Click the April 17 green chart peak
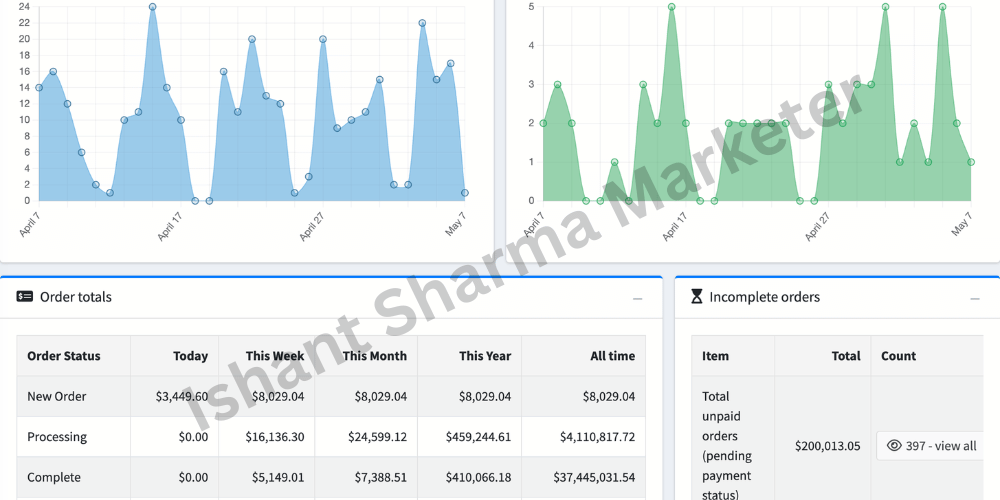This screenshot has height=500, width=1000. [x=672, y=7]
